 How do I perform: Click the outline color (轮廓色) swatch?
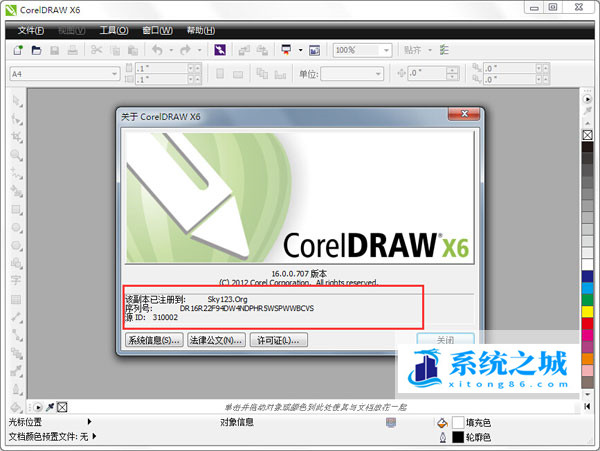pos(458,437)
